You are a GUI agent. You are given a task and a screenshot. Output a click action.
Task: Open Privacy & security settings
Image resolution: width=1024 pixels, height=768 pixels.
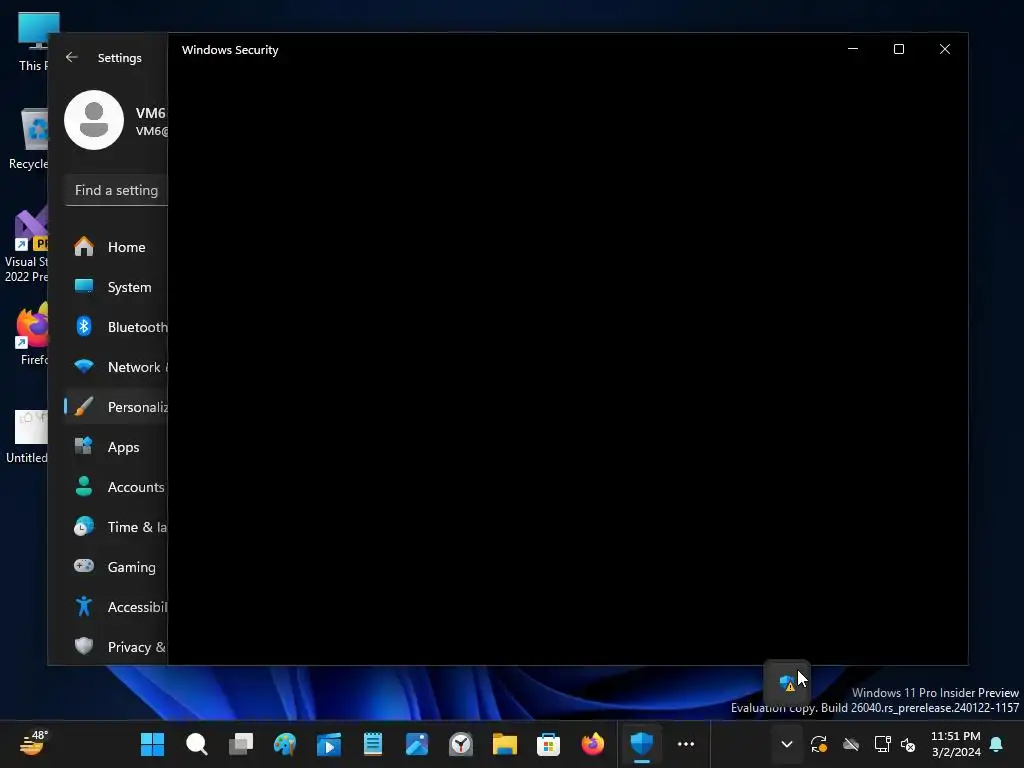coord(116,647)
